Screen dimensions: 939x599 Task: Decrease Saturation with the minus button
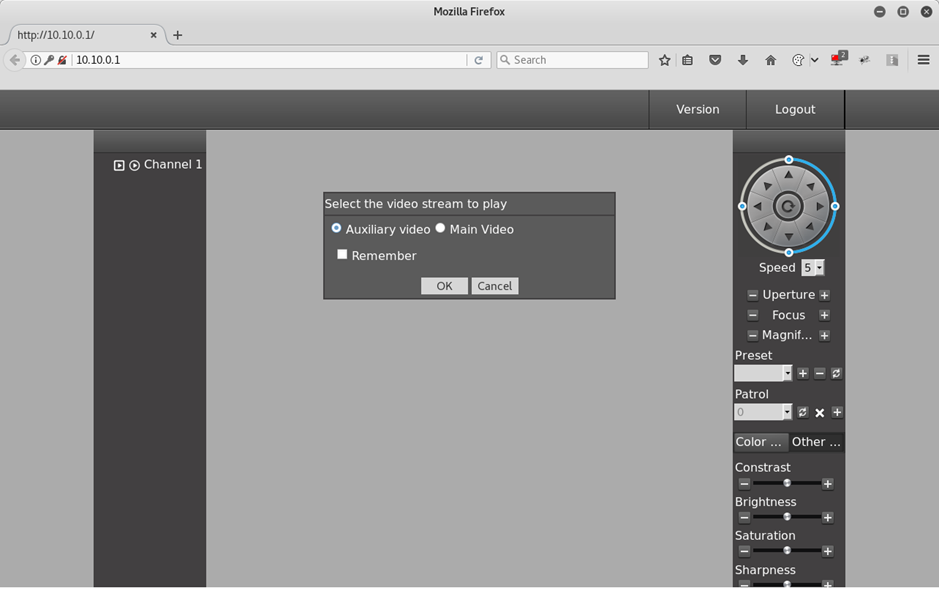click(744, 551)
